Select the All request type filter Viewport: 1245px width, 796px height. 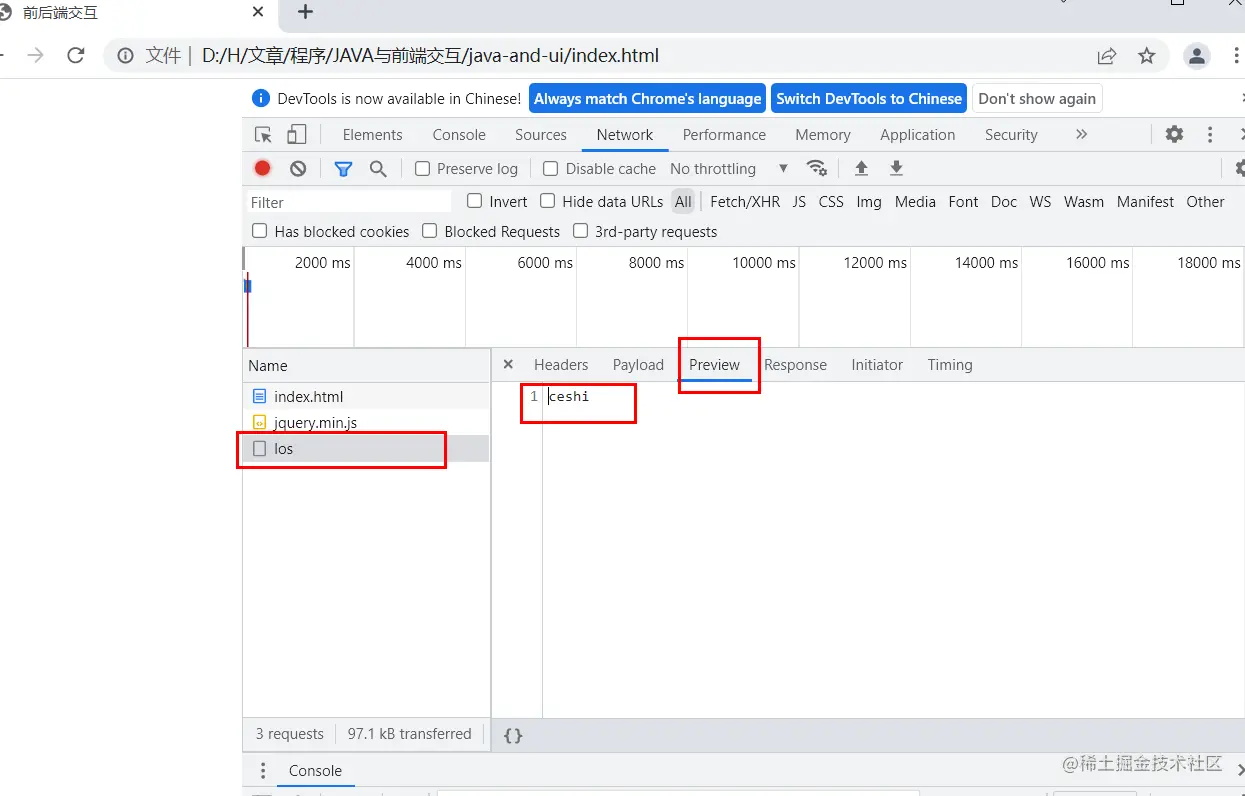click(683, 202)
